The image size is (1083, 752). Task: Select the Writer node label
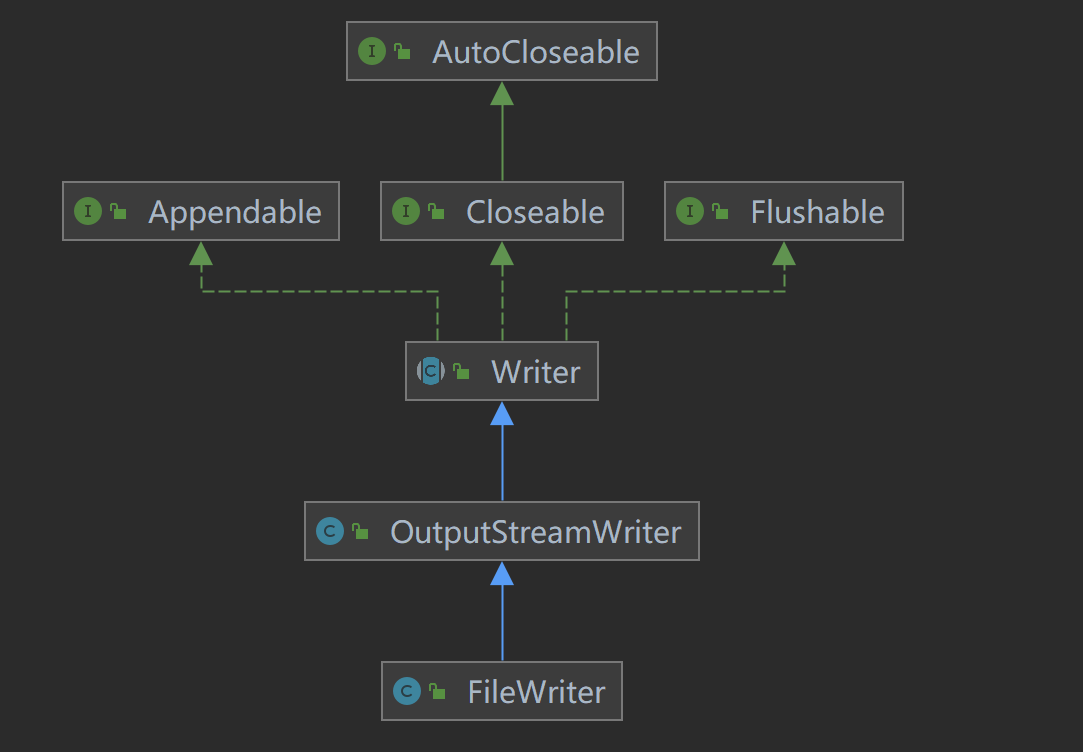pyautogui.click(x=535, y=372)
